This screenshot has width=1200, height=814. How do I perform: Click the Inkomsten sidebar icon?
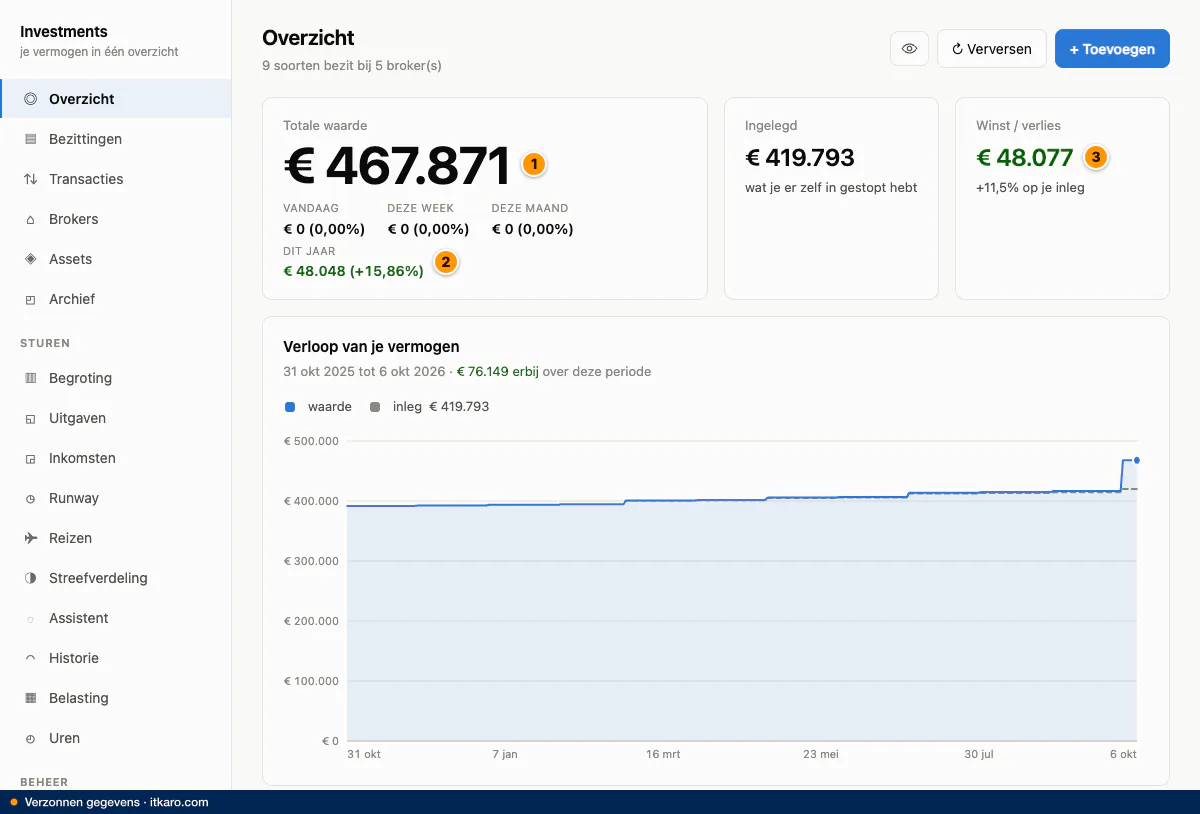30,458
